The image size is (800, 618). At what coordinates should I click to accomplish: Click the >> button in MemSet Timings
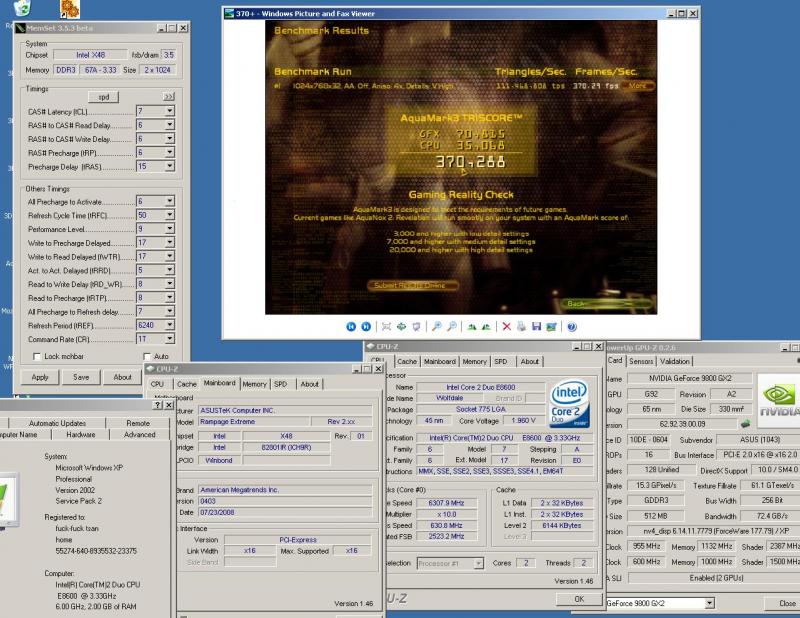pyautogui.click(x=168, y=96)
